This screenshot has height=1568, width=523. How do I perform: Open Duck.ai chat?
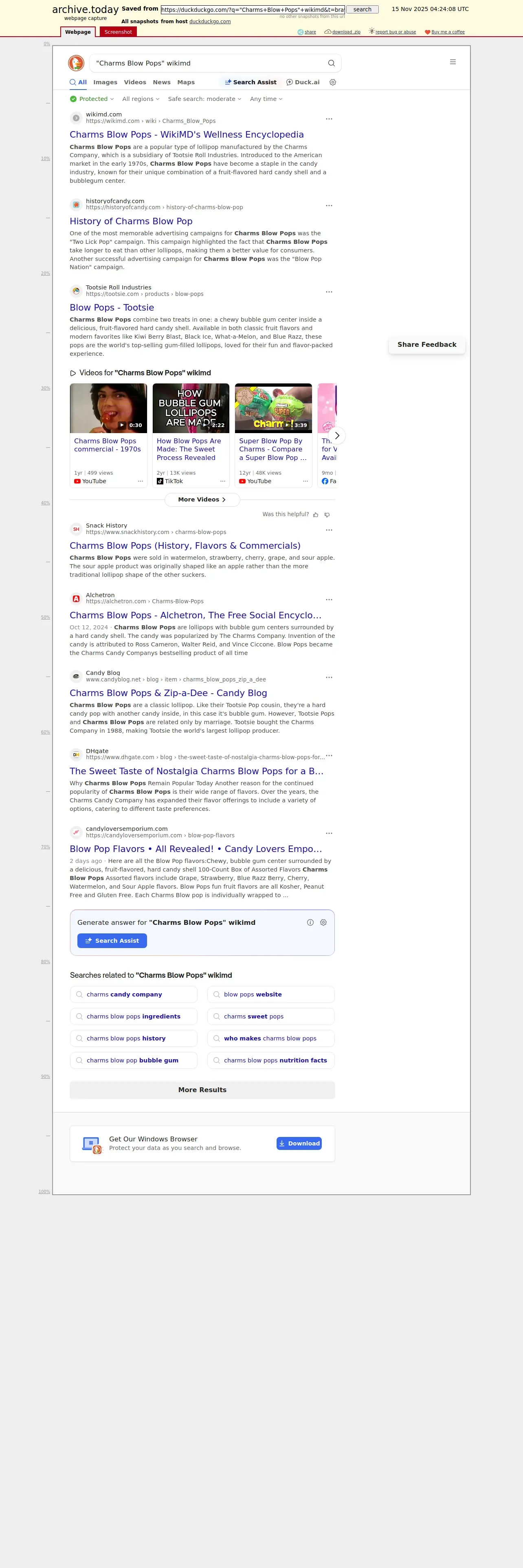coord(303,82)
